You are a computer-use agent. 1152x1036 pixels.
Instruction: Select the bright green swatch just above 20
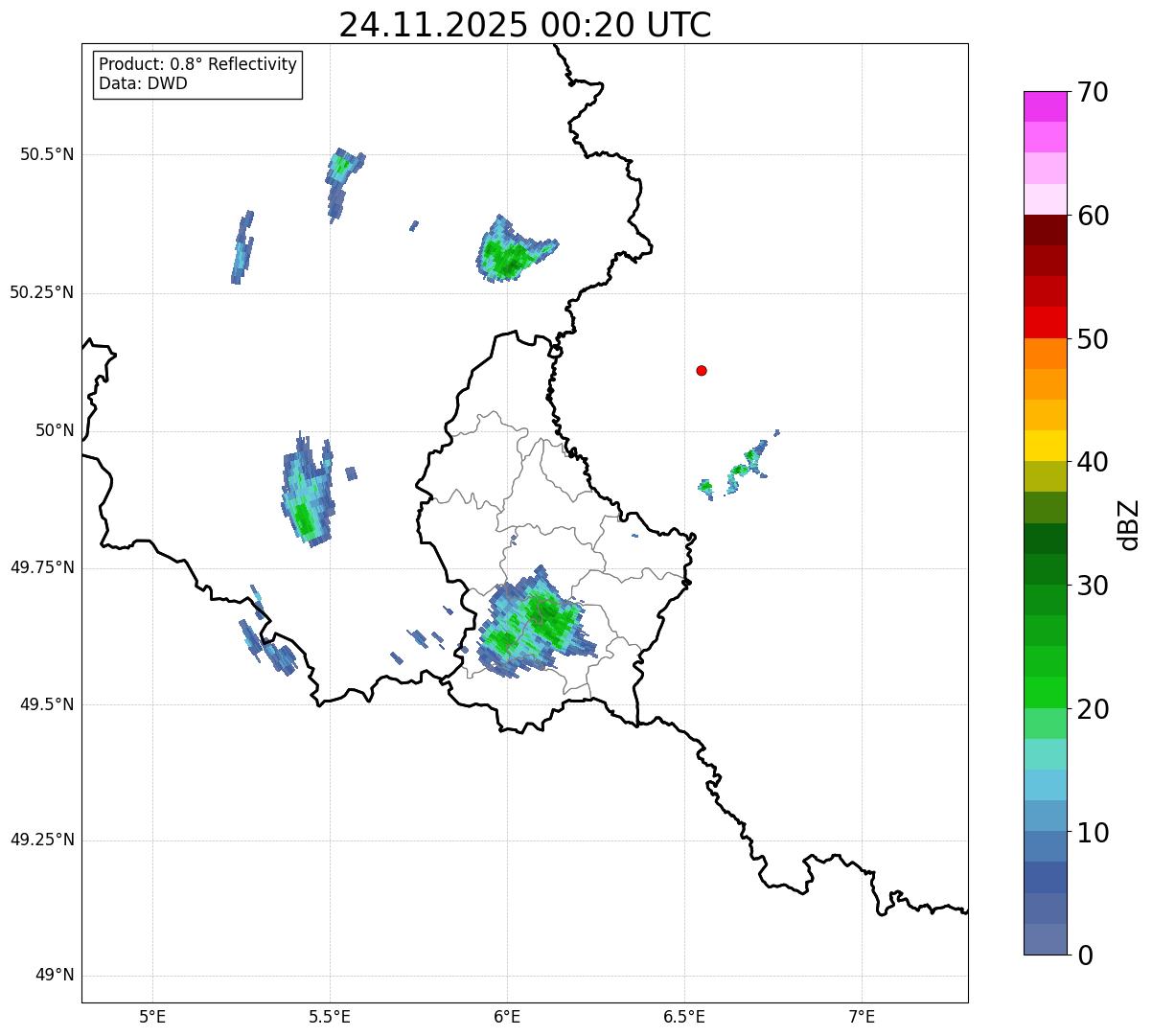pyautogui.click(x=1045, y=692)
